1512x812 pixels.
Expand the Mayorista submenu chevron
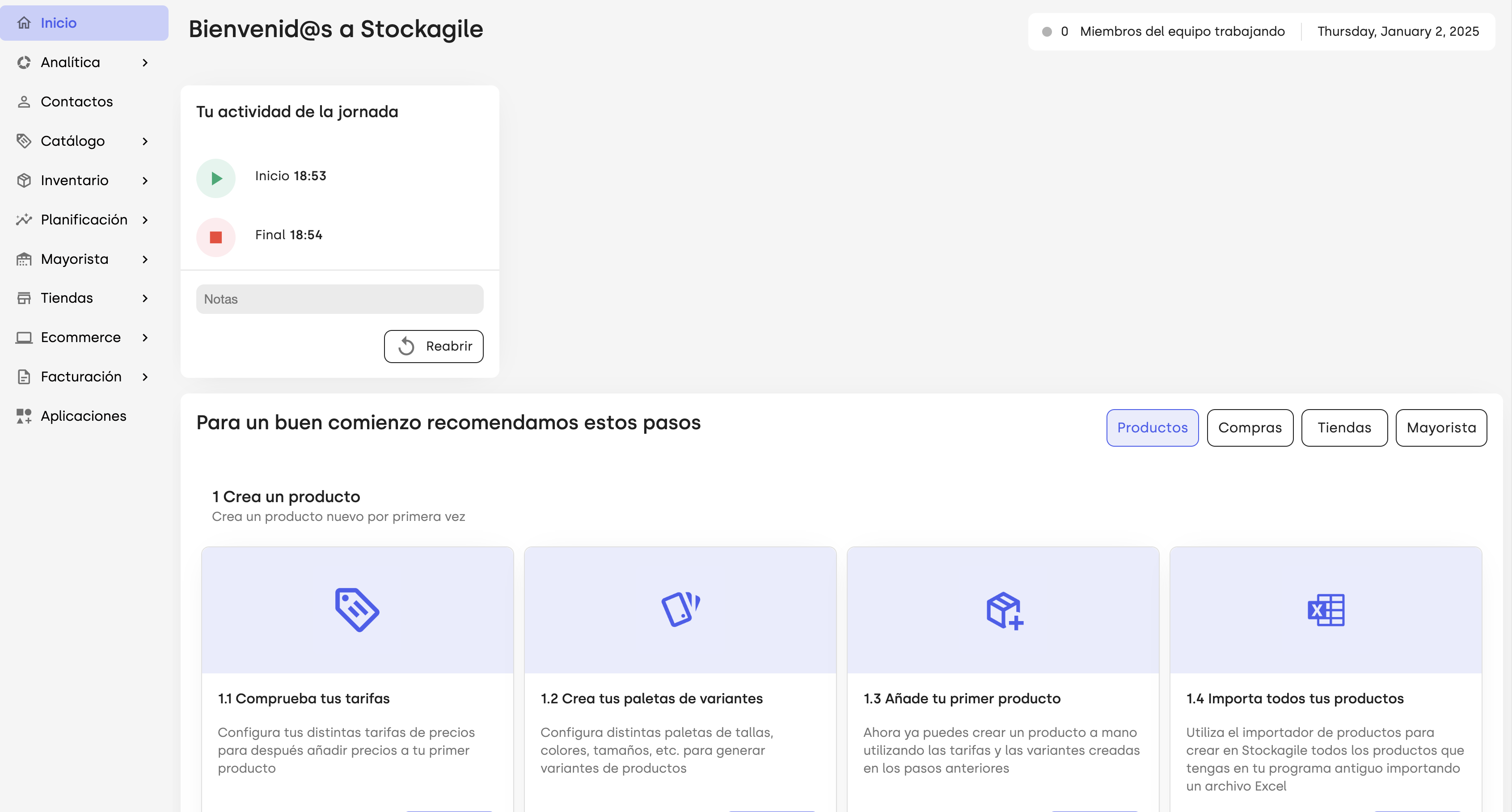point(145,259)
